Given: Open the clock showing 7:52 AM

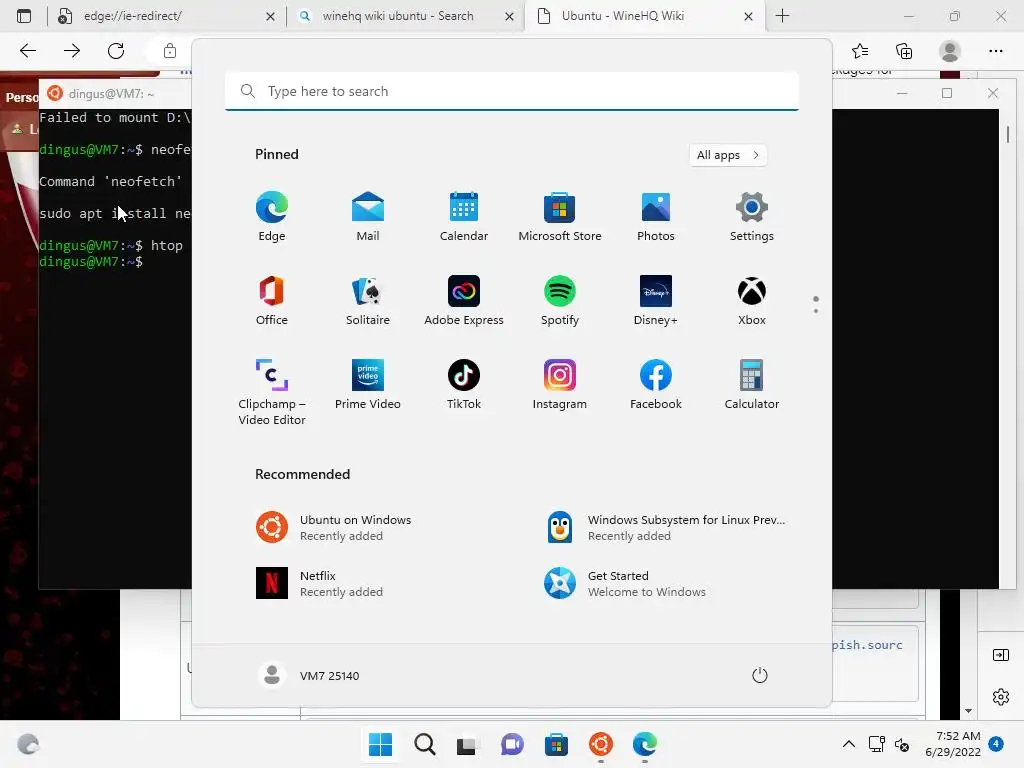Looking at the screenshot, I should tap(952, 744).
